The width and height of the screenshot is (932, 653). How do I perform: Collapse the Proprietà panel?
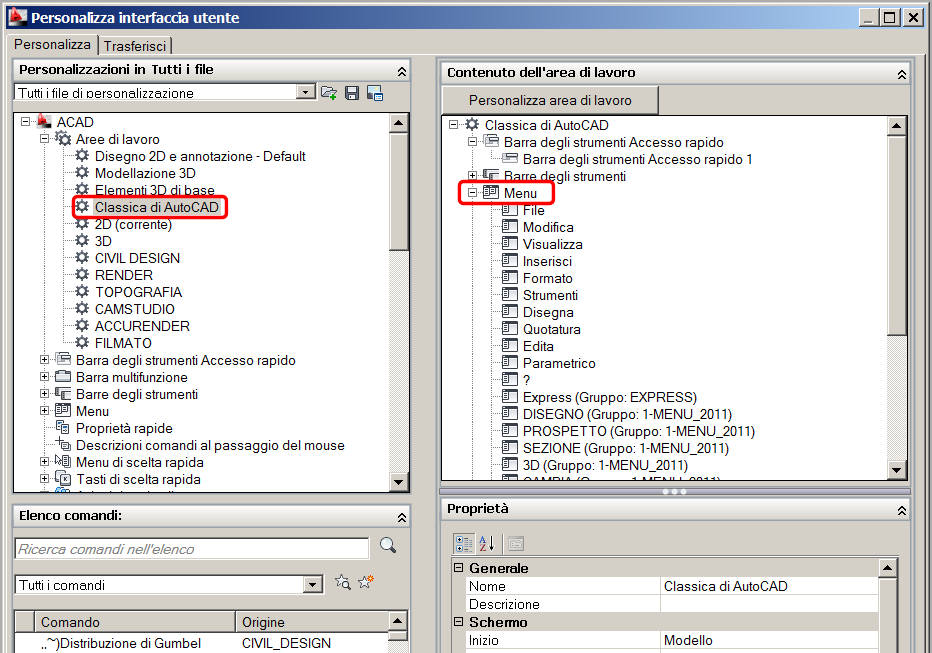(x=902, y=510)
